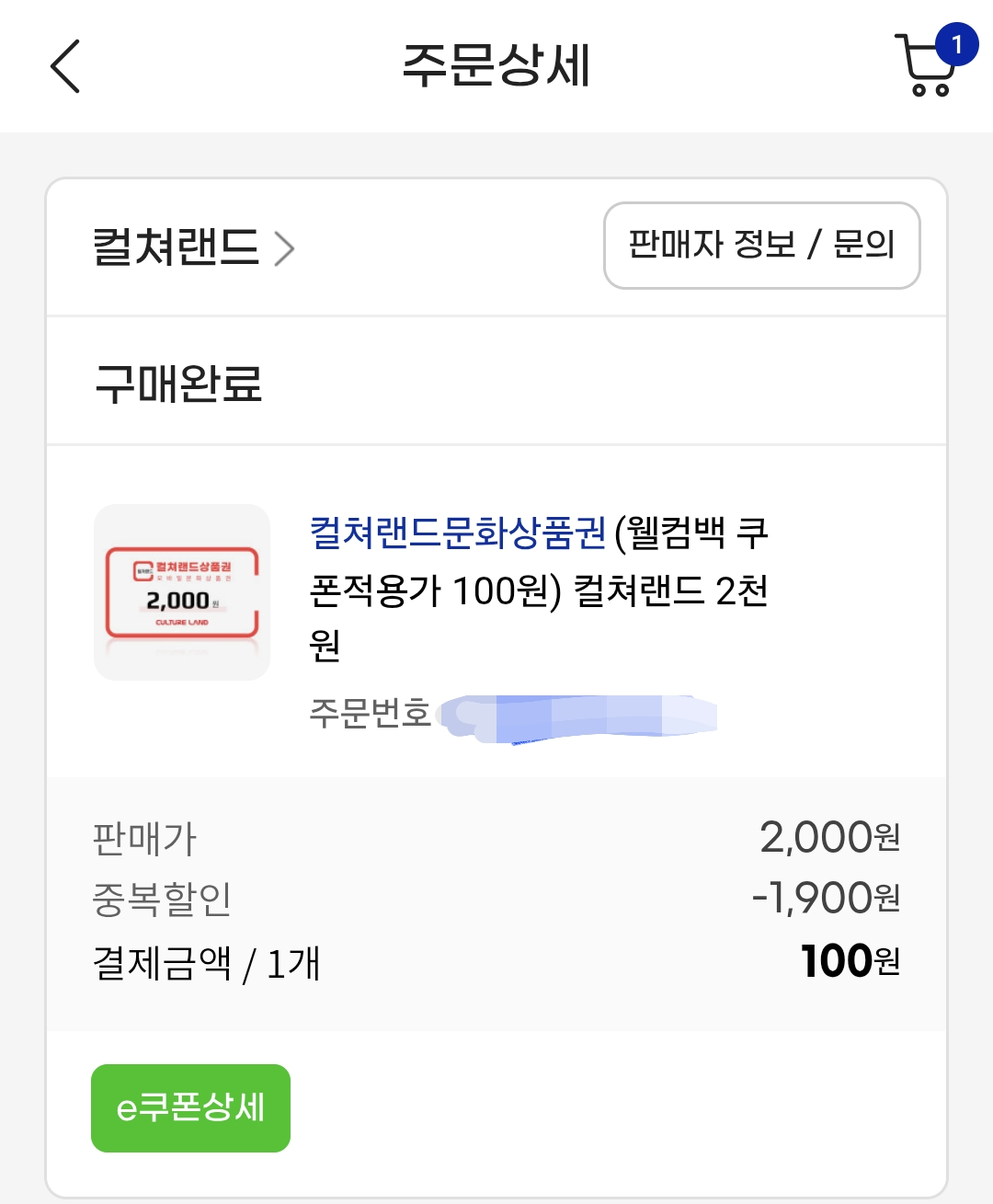Open the 컬쳐랜드 seller store name
This screenshot has width=993, height=1204.
pyautogui.click(x=176, y=247)
